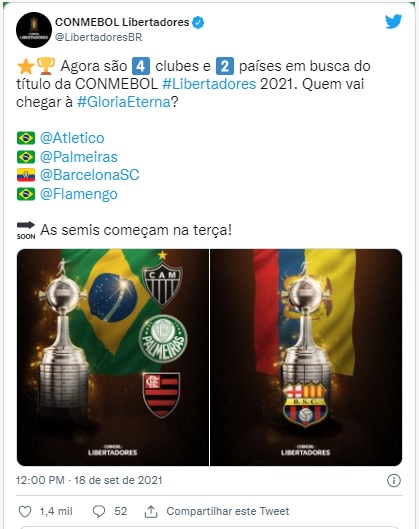Open the CONMEBOL Libertadores profile avatar
Image resolution: width=419 pixels, height=529 pixels.
(x=34, y=30)
